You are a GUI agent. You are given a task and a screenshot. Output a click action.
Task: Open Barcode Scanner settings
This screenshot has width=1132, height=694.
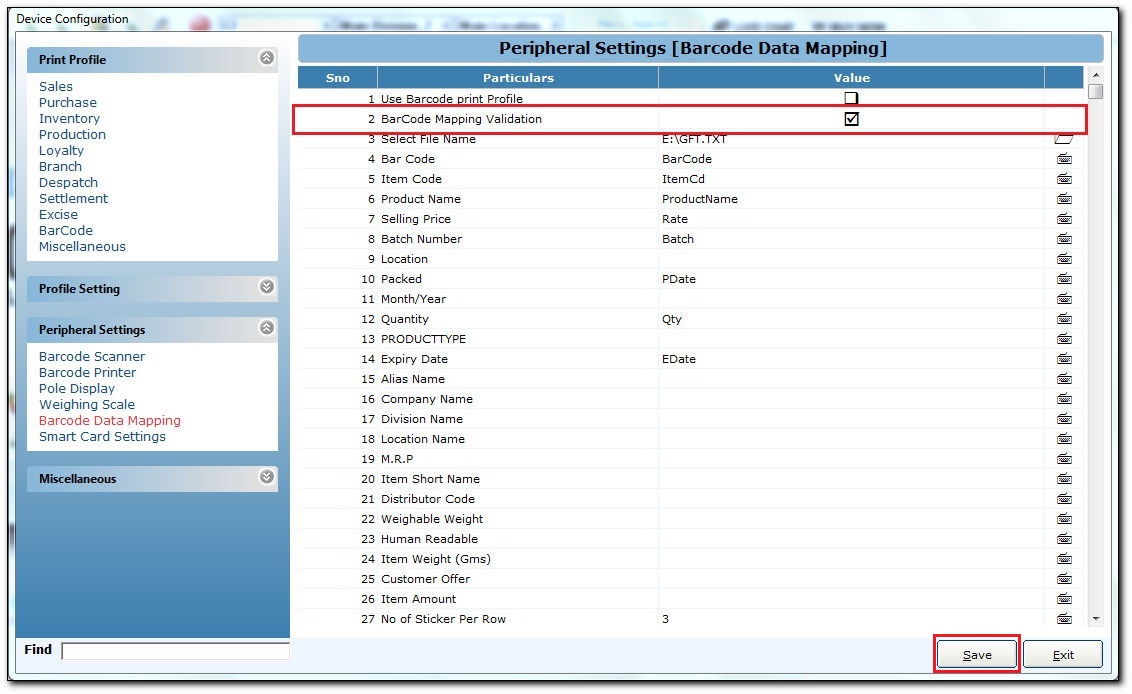tap(92, 357)
